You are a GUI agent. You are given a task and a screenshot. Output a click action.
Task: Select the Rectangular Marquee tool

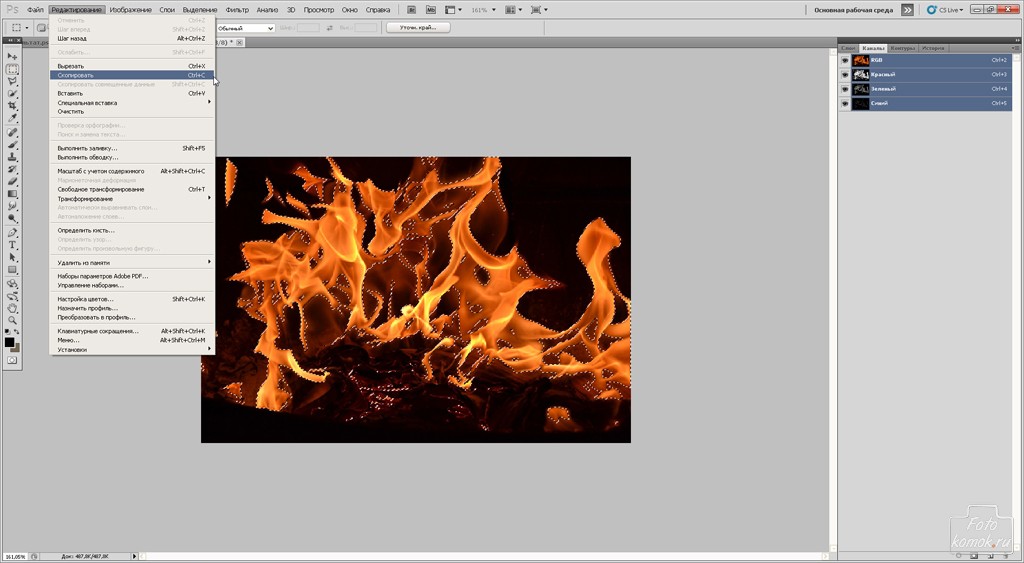[x=12, y=69]
